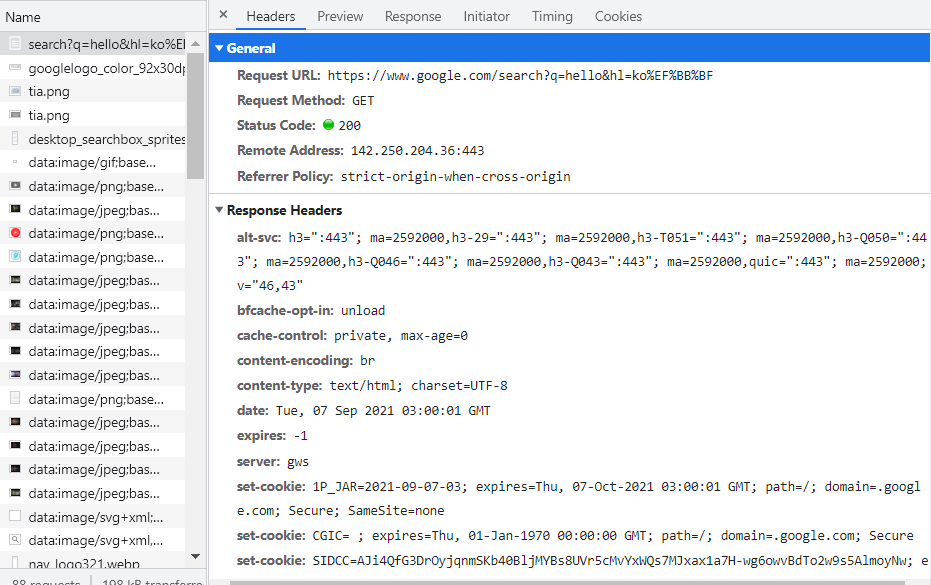931x585 pixels.
Task: Select the nav_logo321.webp request
Action: [x=93, y=563]
